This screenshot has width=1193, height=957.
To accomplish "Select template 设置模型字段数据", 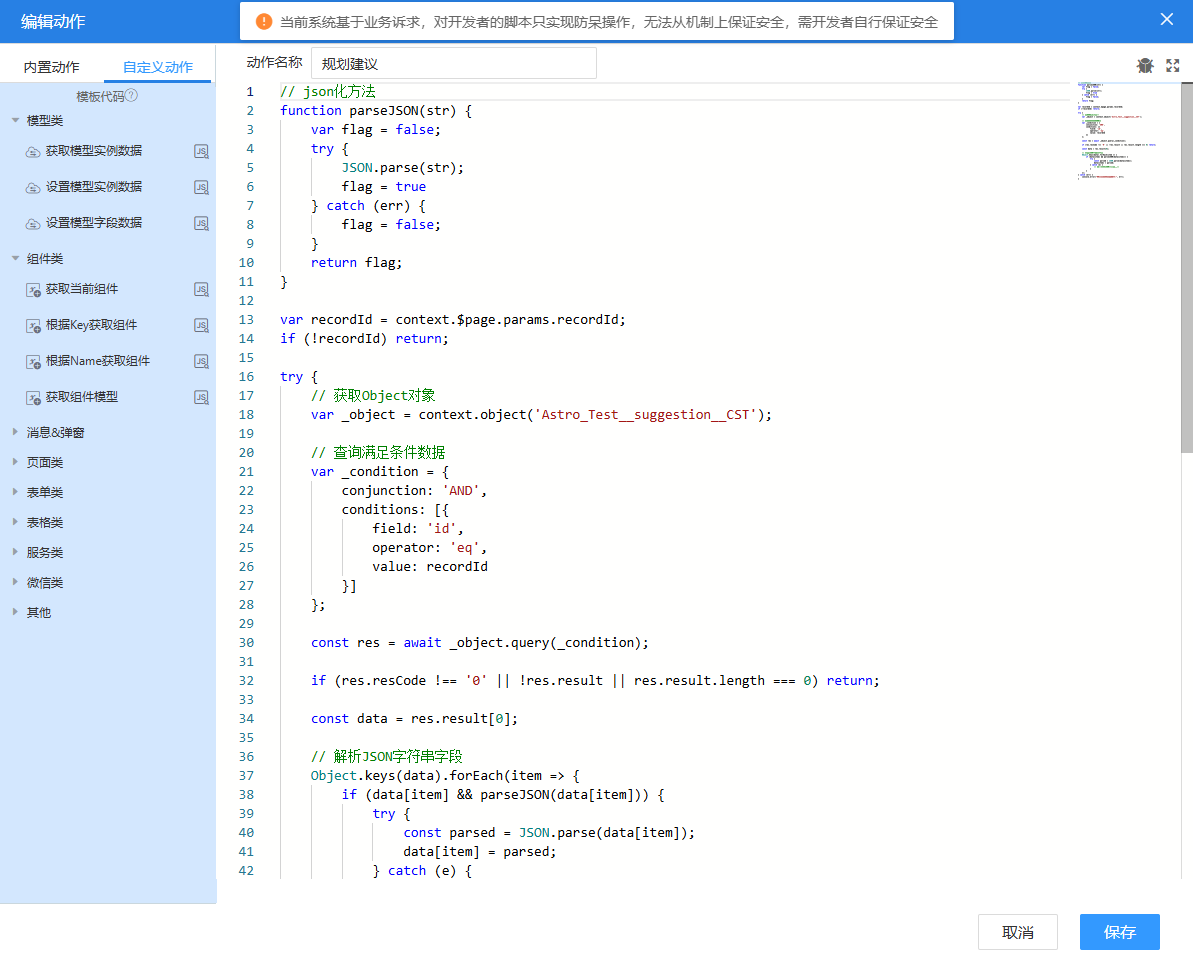I will [x=94, y=222].
